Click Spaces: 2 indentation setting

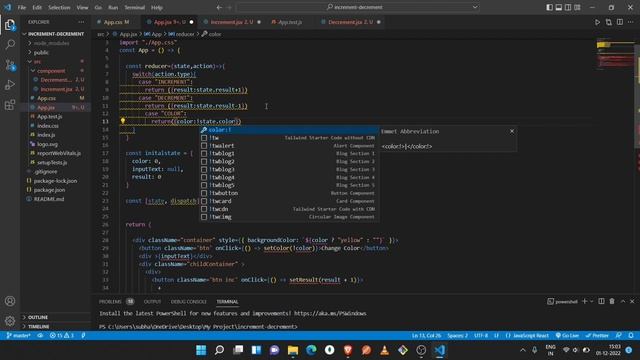click(x=457, y=336)
